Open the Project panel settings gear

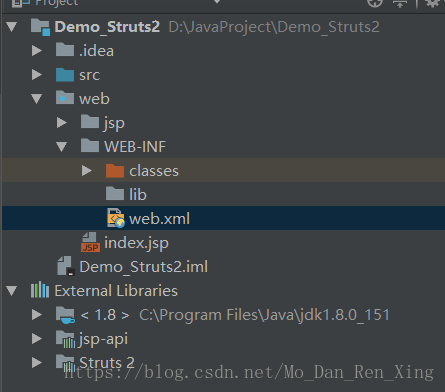[x=432, y=3]
